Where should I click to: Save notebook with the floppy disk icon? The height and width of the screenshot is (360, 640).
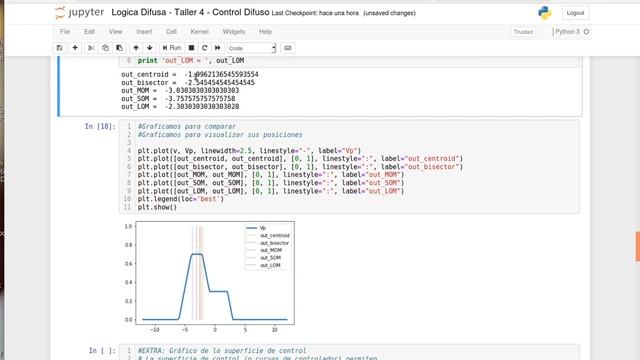point(60,48)
